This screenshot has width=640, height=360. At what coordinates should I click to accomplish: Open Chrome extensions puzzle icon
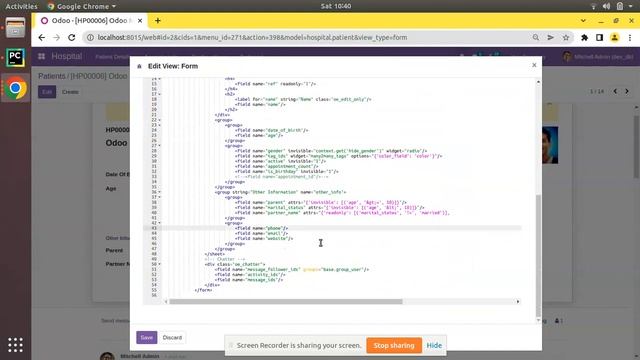coord(584,37)
